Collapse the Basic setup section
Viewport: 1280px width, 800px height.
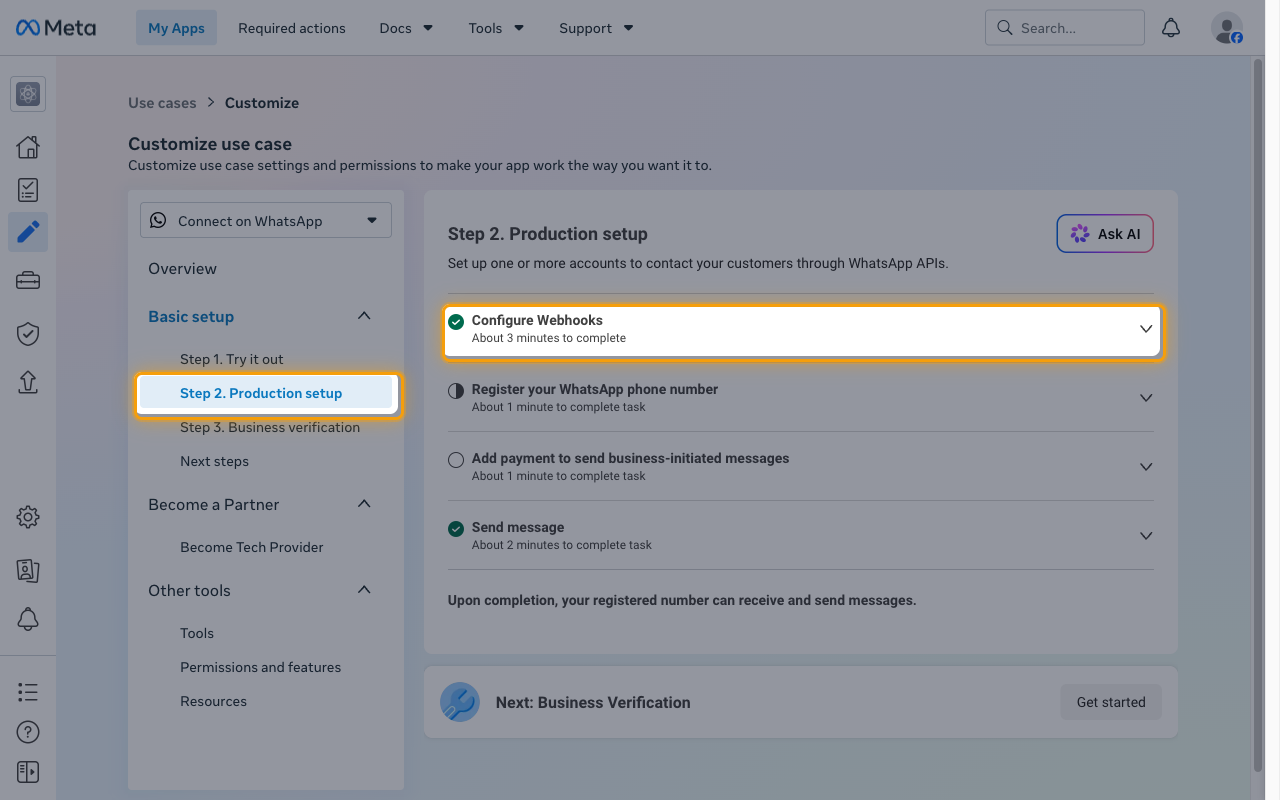(364, 316)
